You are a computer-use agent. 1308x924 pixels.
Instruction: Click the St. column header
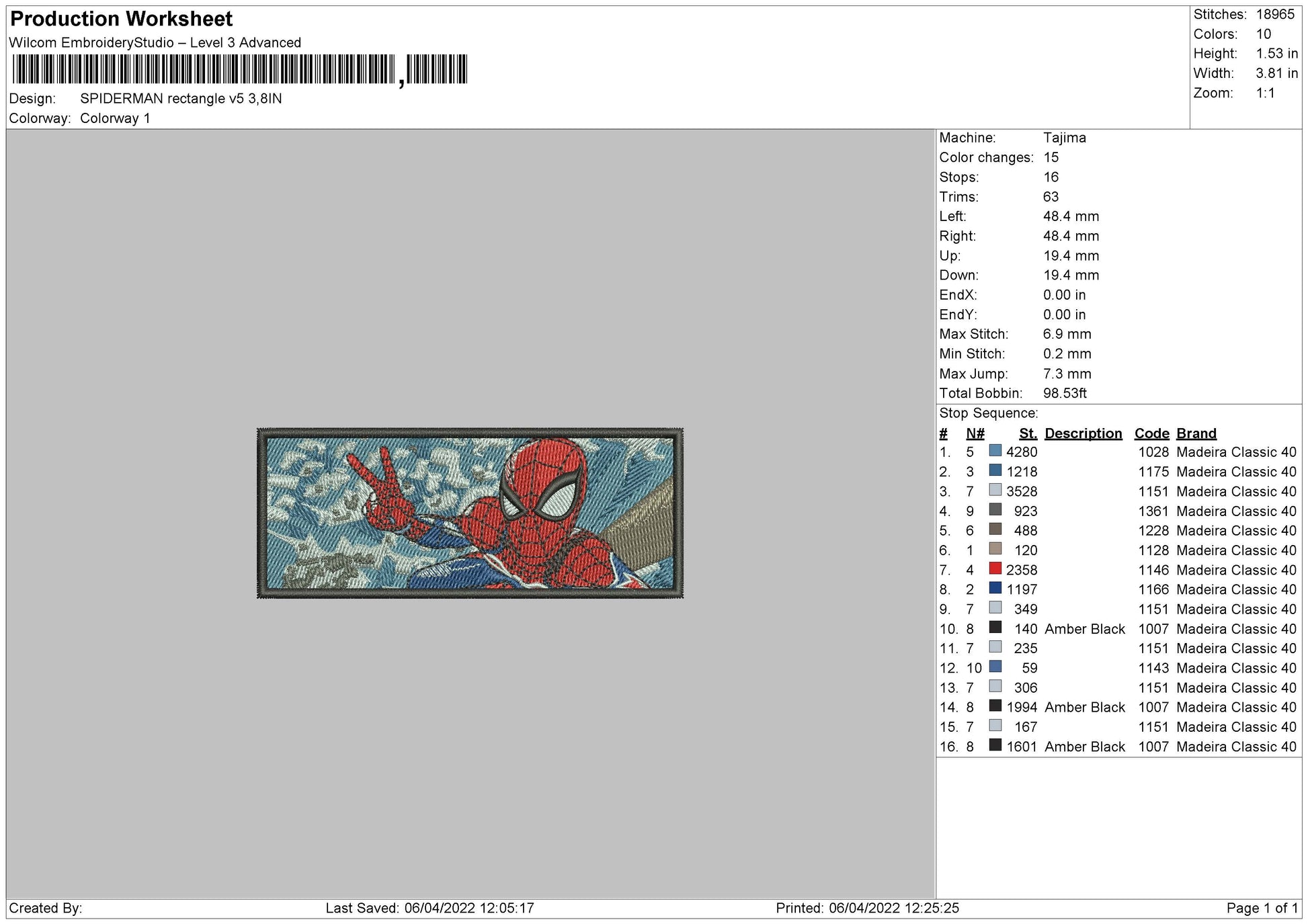[1027, 433]
